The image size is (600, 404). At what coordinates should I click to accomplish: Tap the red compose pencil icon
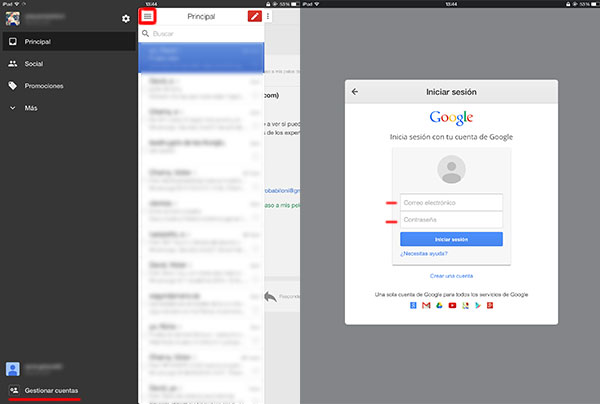pos(254,16)
